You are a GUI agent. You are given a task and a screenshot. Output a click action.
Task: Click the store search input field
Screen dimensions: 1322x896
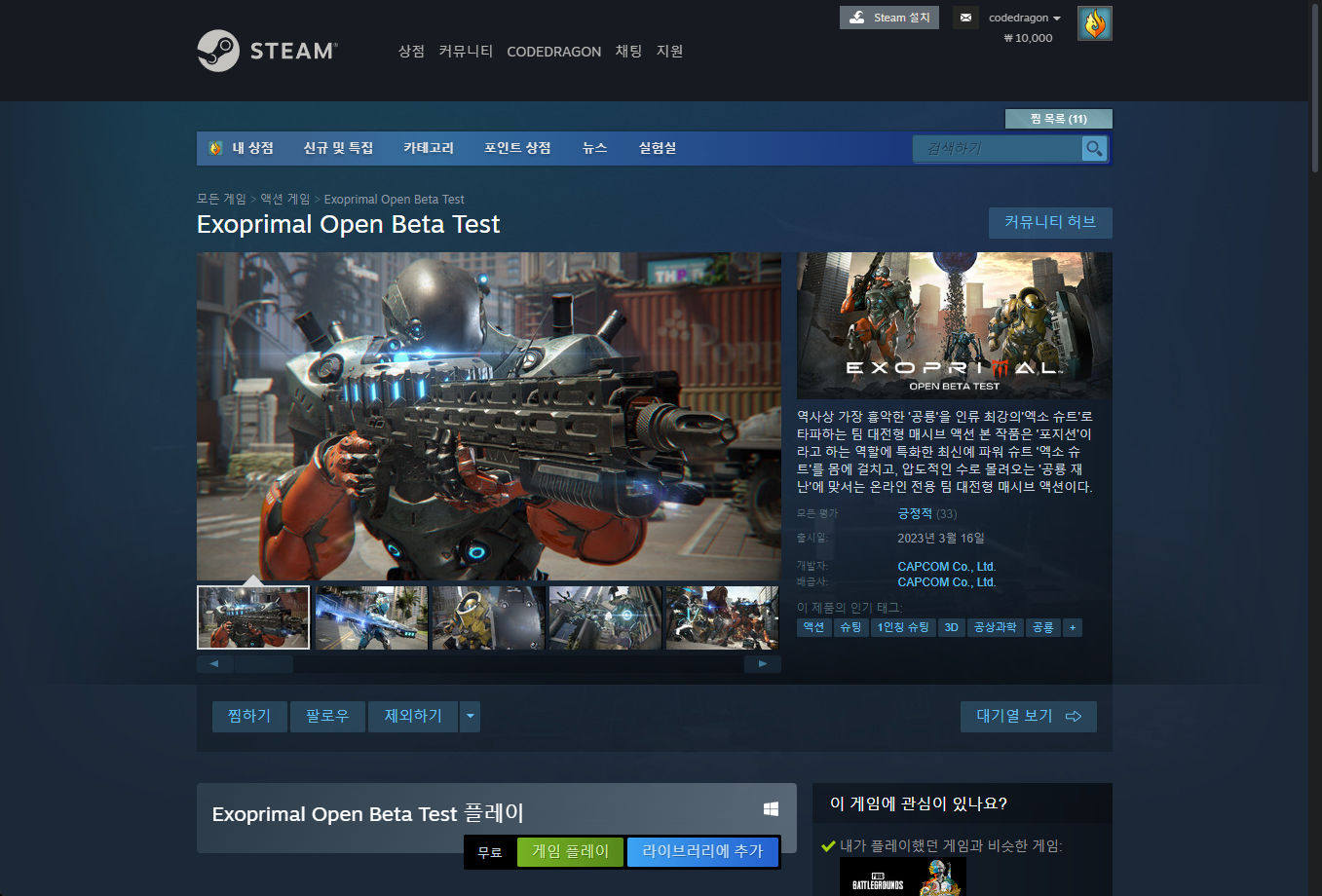pos(998,148)
